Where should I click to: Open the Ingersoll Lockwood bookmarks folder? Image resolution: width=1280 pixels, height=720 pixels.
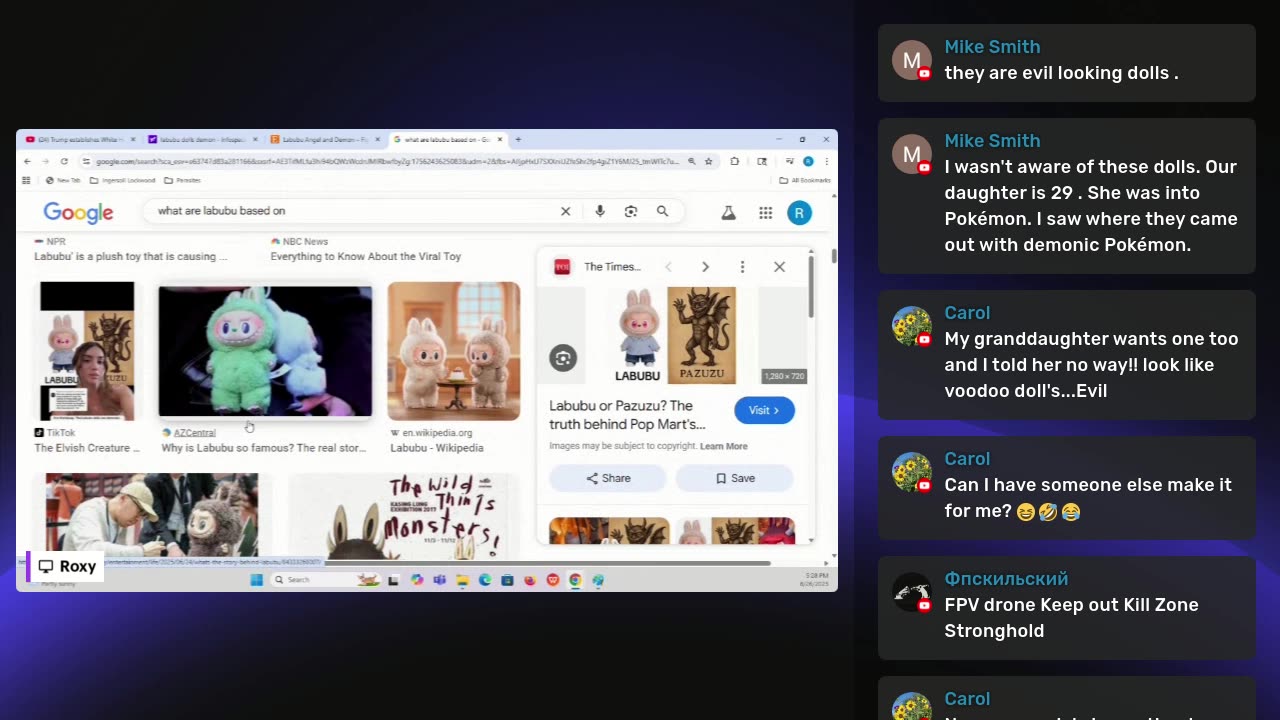[x=122, y=181]
